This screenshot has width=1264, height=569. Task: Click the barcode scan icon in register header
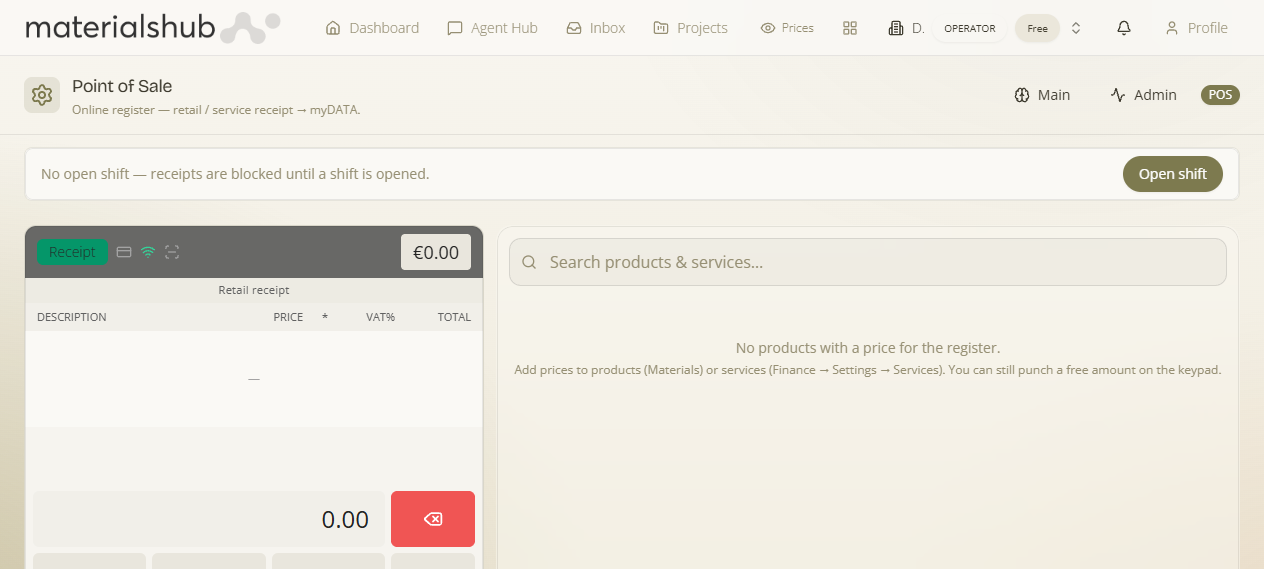[x=172, y=252]
